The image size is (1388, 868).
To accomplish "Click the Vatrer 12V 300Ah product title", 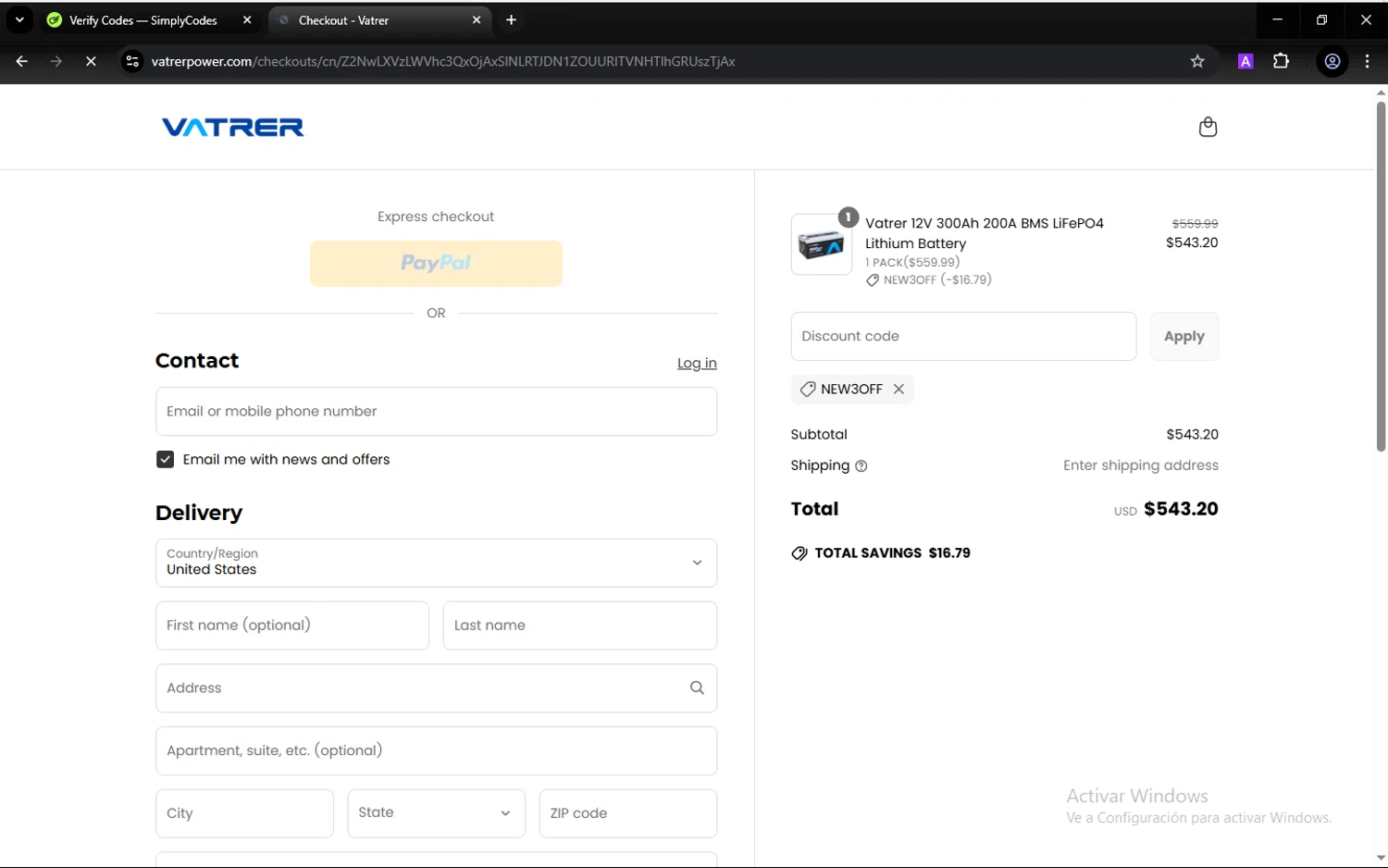I will pos(985,233).
